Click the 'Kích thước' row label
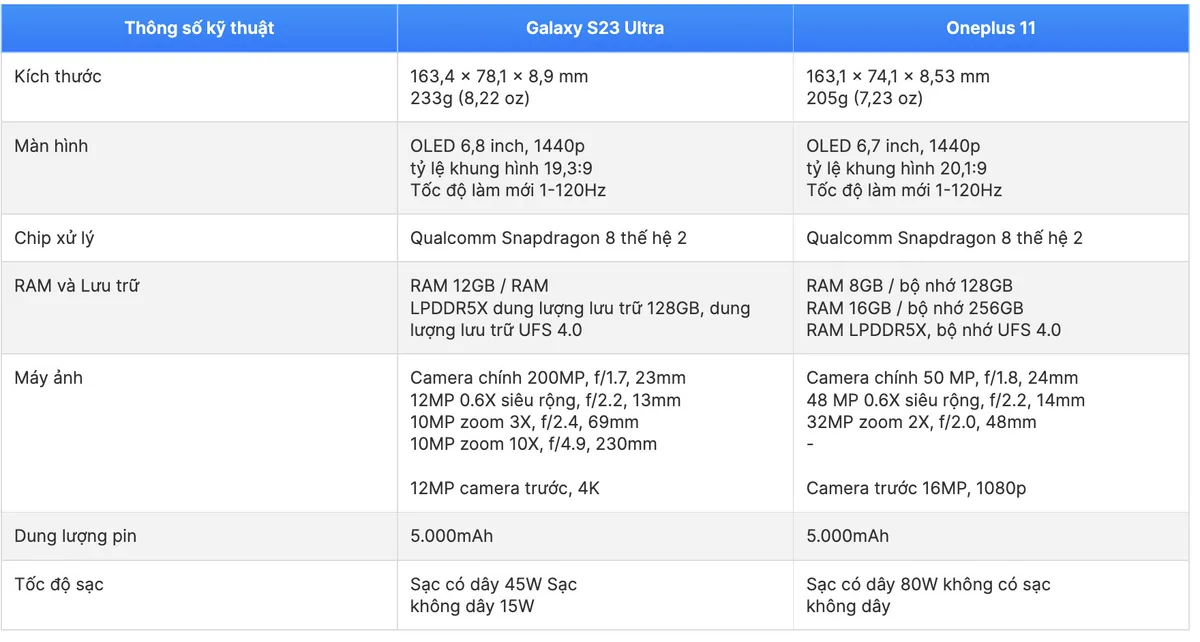This screenshot has height=642, width=1200. pyautogui.click(x=58, y=76)
